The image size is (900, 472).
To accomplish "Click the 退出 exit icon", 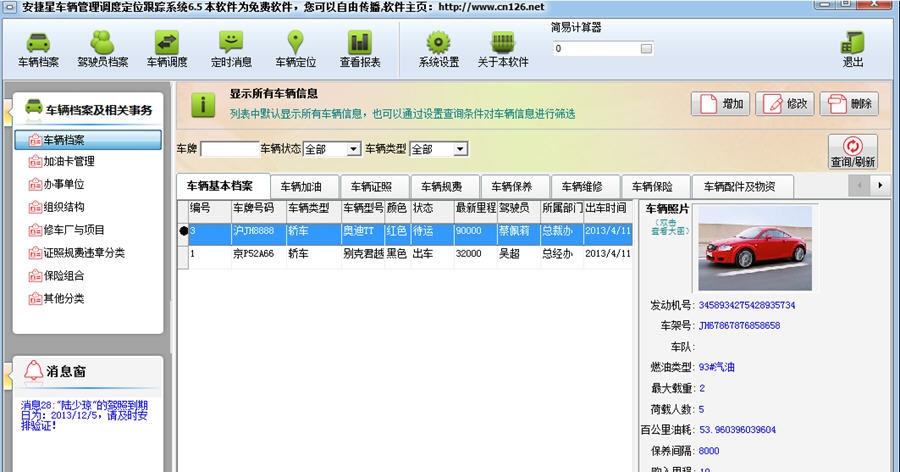I will (852, 50).
